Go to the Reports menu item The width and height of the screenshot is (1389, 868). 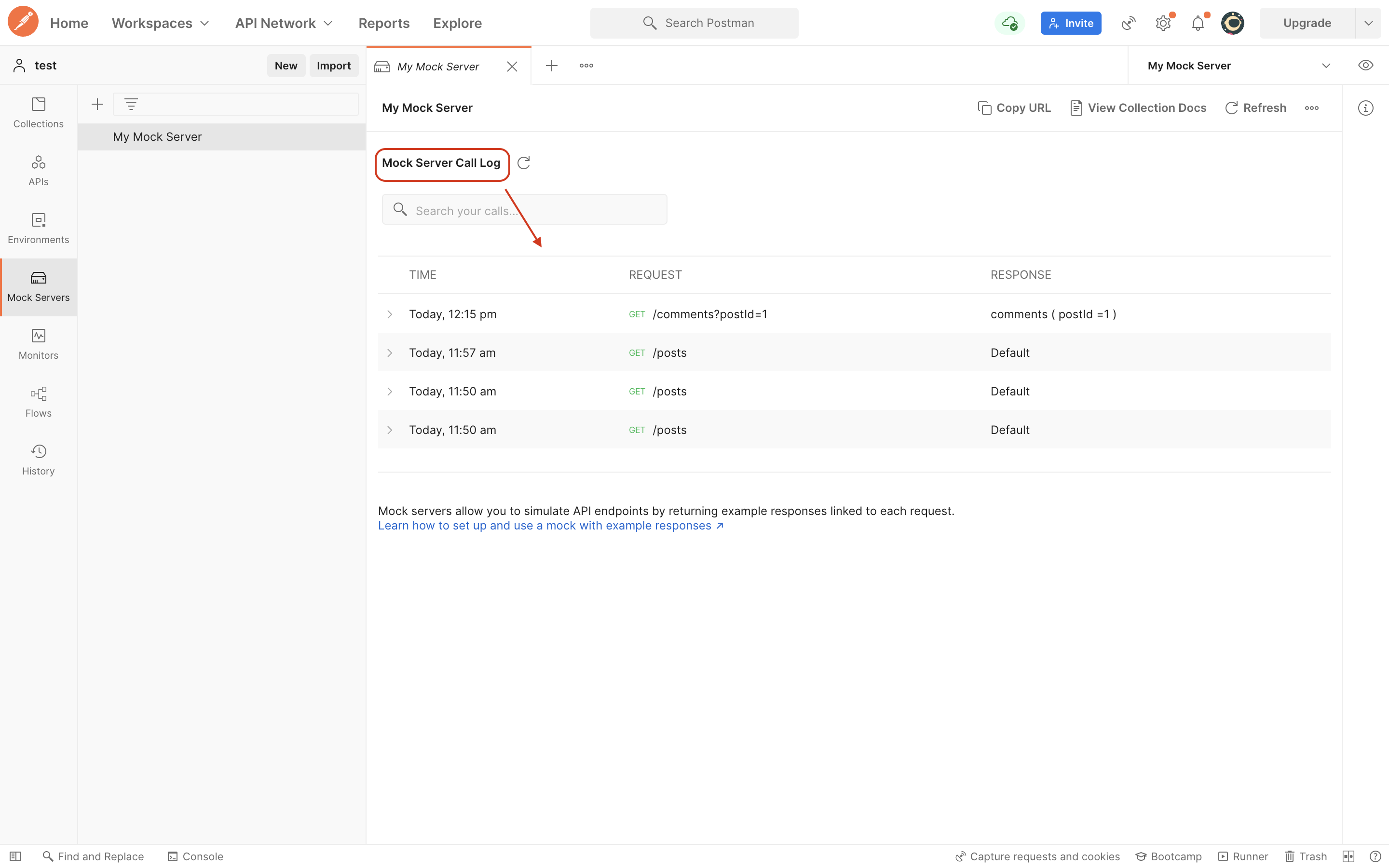click(384, 24)
